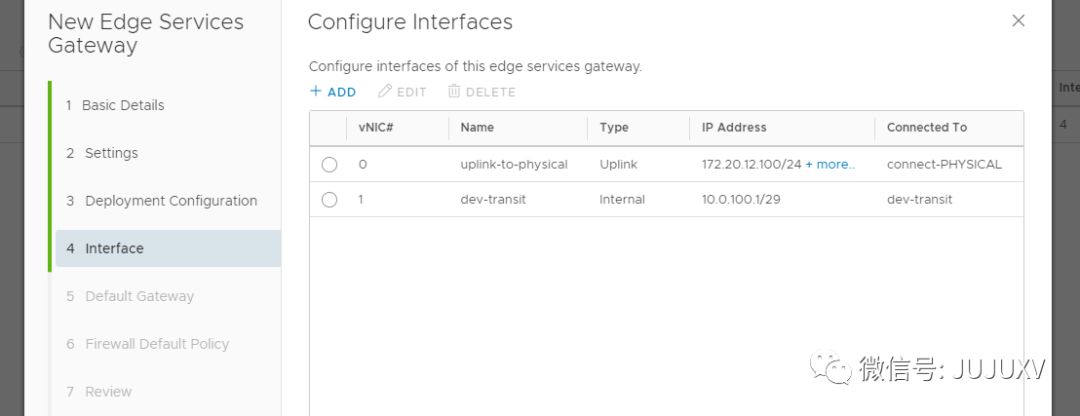Click the pencil EDIT icon
This screenshot has height=416, width=1080.
point(385,92)
